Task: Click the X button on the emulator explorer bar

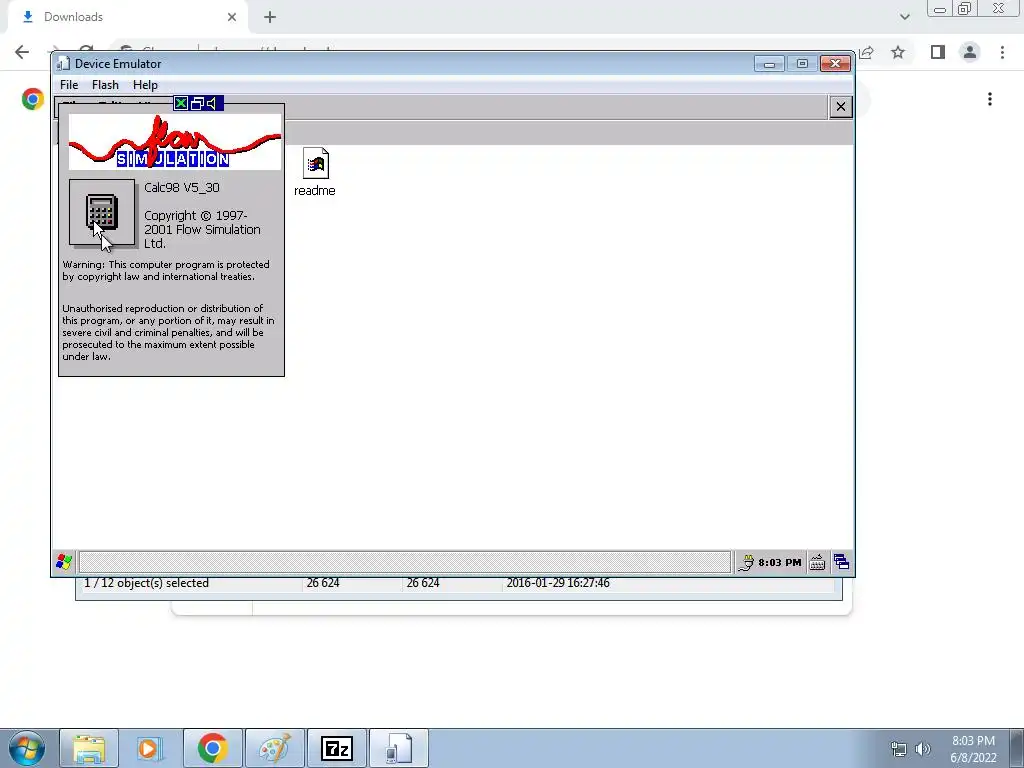Action: pyautogui.click(x=840, y=106)
